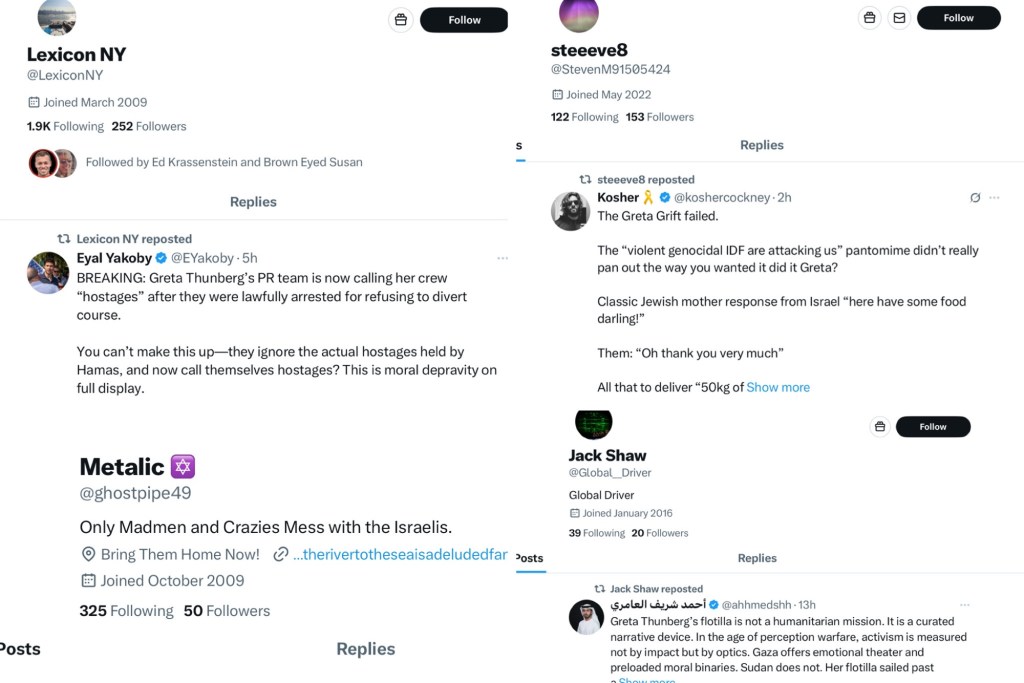1024x683 pixels.
Task: Expand Kosher's post with Show more
Action: [x=778, y=387]
